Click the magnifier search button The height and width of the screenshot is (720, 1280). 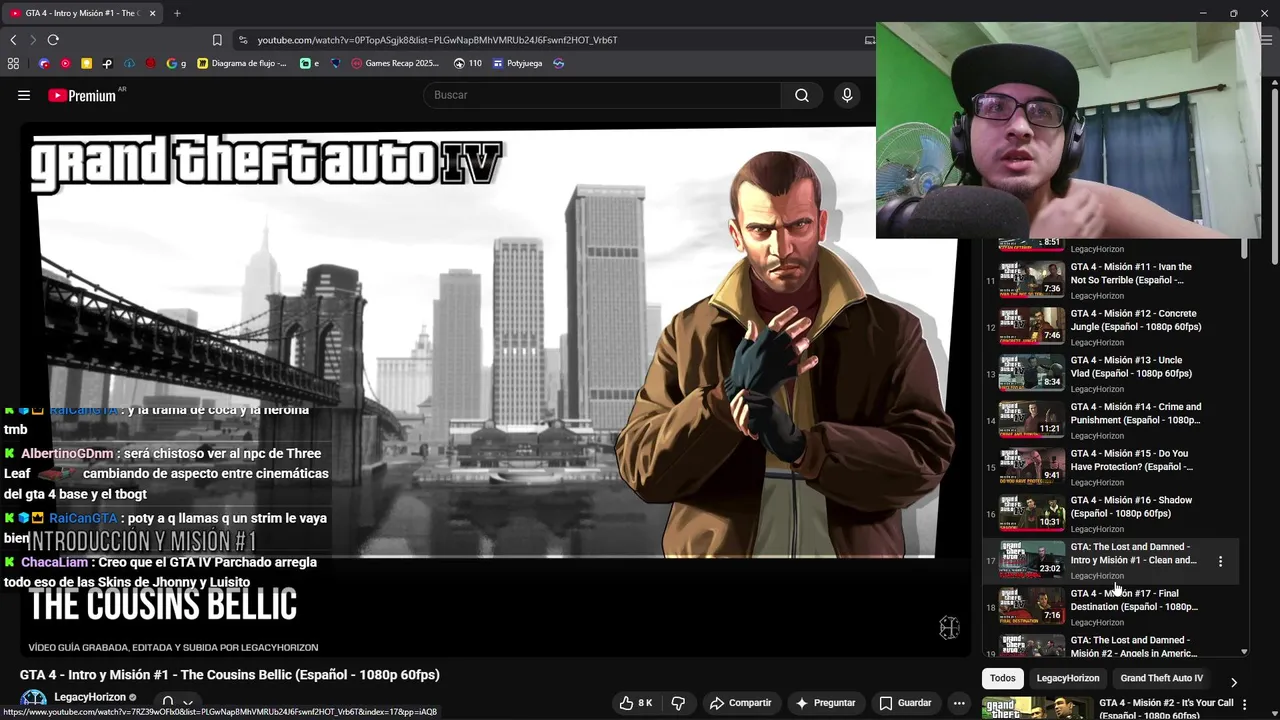(802, 95)
